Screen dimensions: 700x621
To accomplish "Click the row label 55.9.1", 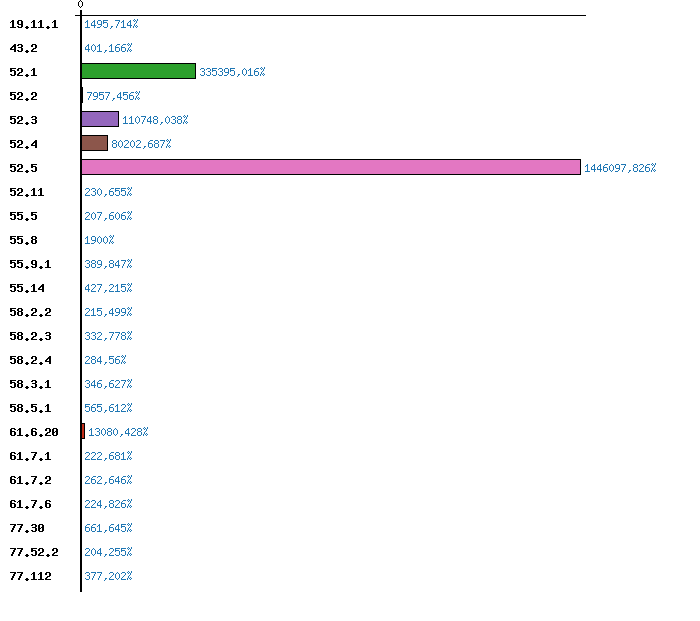I will click(x=30, y=264).
